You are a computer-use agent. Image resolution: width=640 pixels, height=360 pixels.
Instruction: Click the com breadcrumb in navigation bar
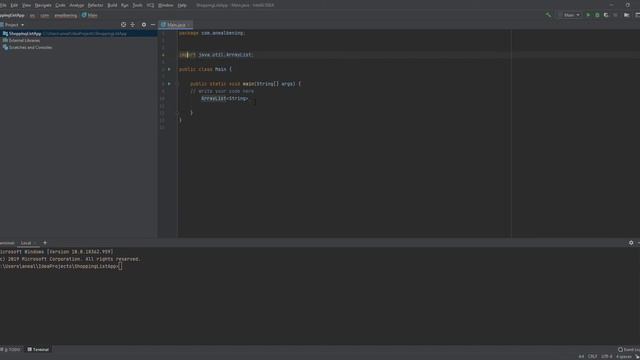coord(44,16)
